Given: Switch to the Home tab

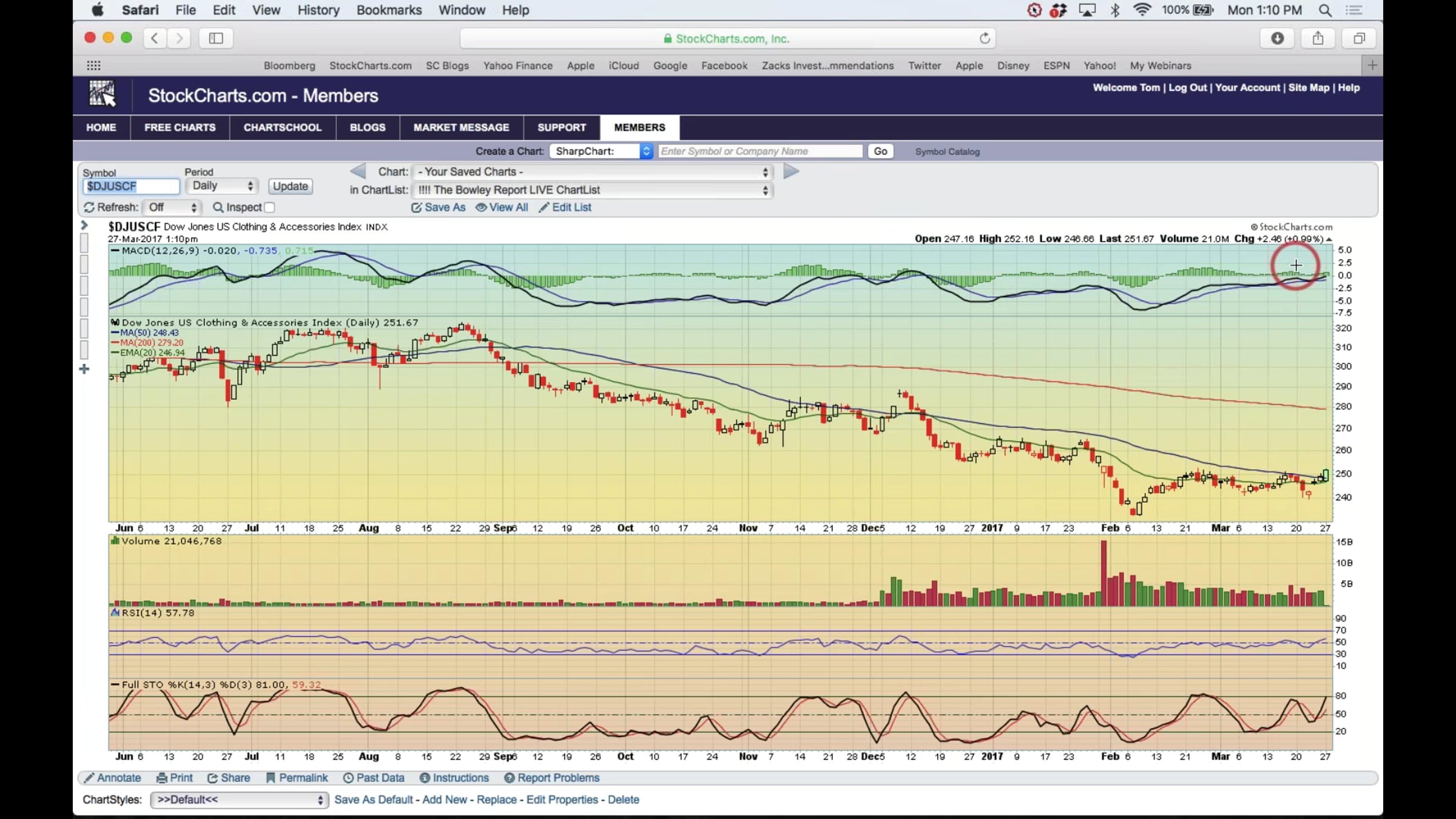Looking at the screenshot, I should point(101,127).
